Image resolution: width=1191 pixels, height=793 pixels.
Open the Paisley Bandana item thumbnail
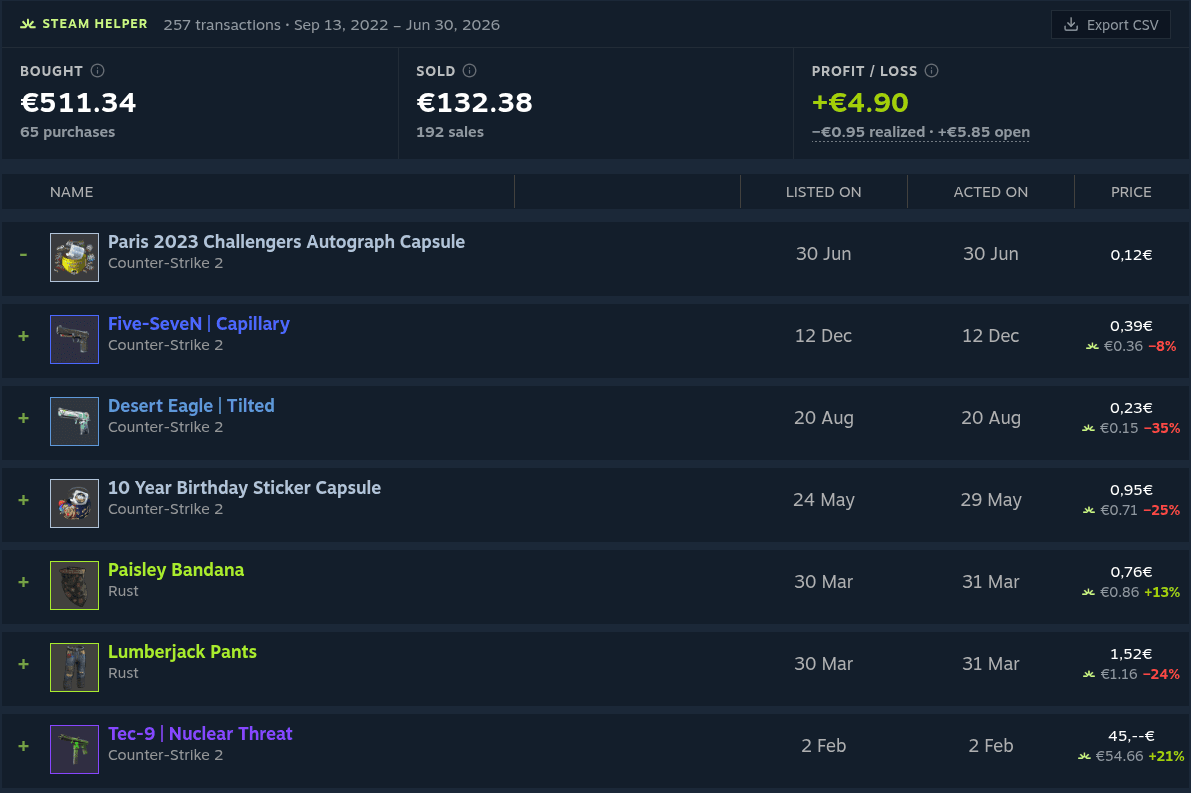pos(74,586)
